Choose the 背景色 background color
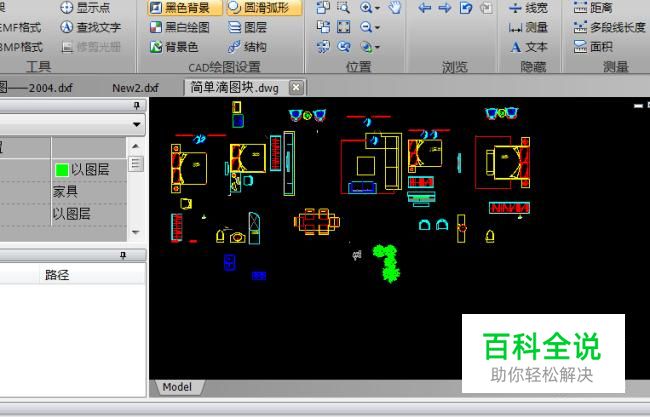This screenshot has height=418, width=650. [174, 47]
